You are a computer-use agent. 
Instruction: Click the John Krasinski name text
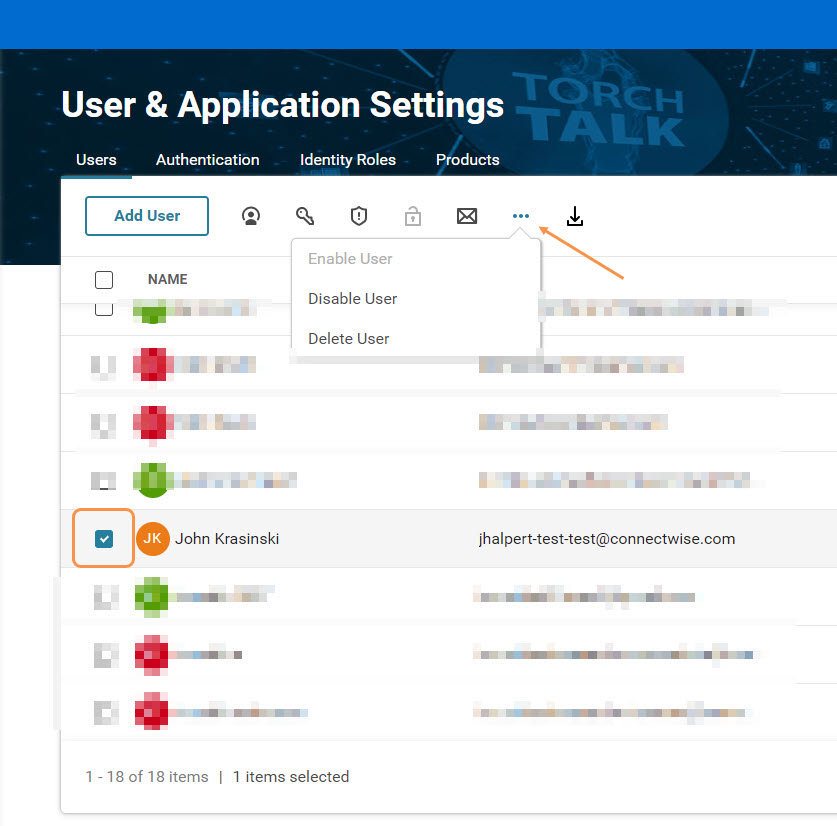pos(227,539)
